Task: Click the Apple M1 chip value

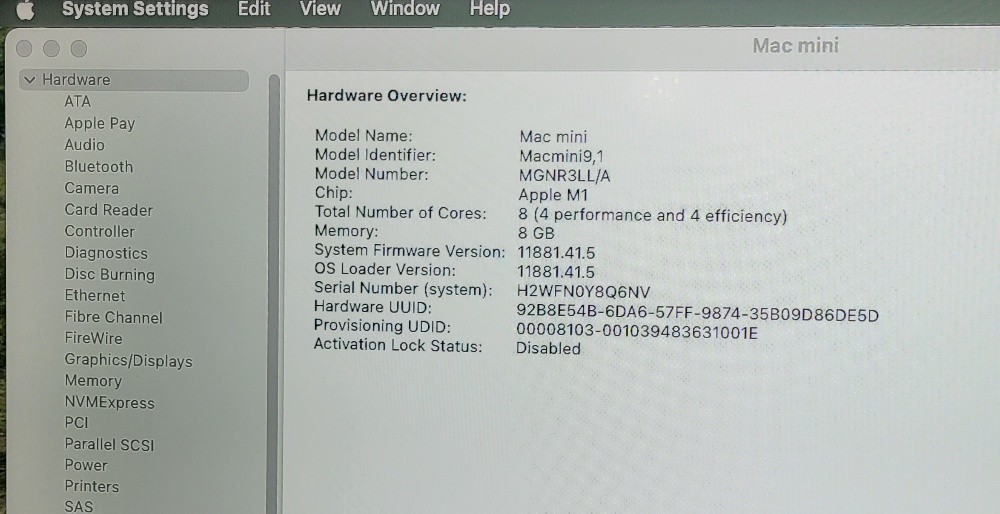Action: coord(553,195)
